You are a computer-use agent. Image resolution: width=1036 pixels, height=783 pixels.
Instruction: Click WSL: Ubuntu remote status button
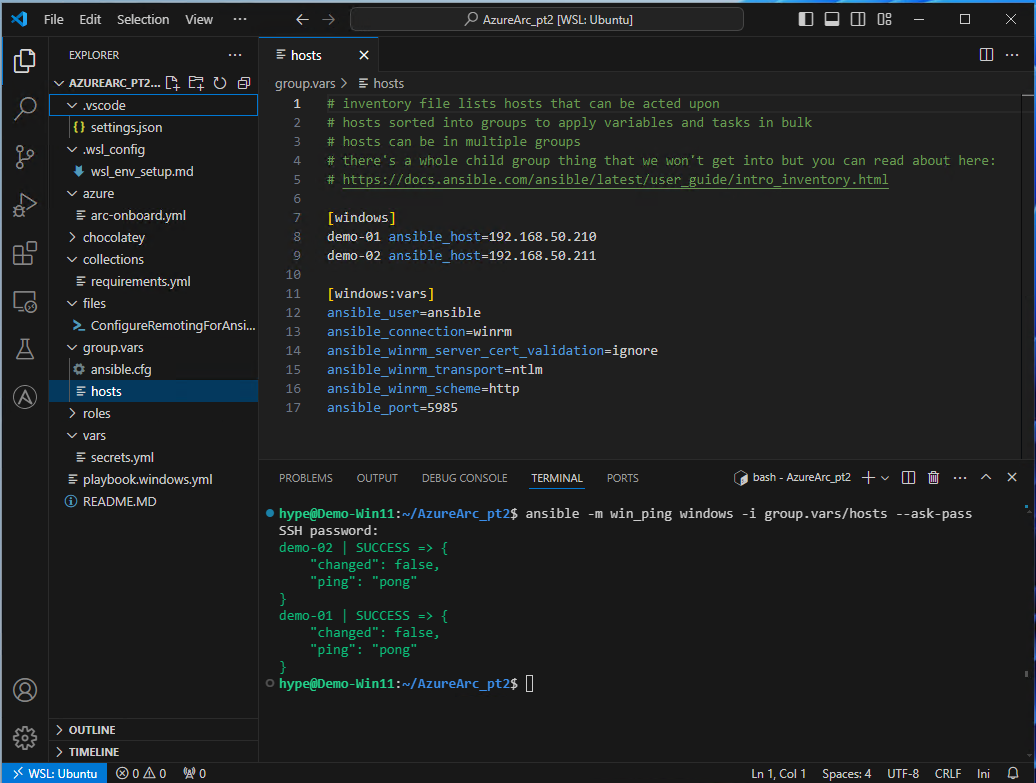(x=54, y=773)
